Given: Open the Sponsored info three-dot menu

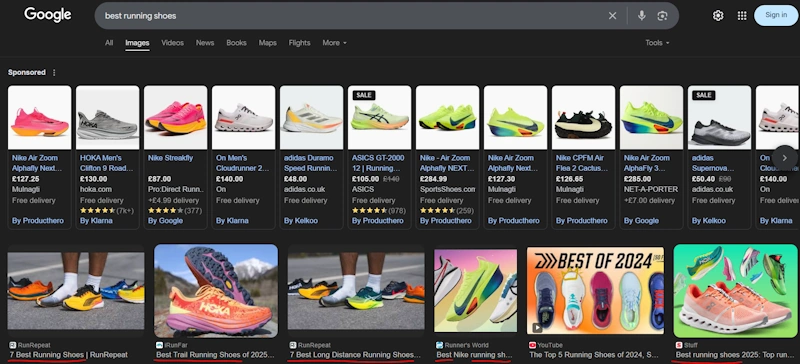Looking at the screenshot, I should point(54,72).
